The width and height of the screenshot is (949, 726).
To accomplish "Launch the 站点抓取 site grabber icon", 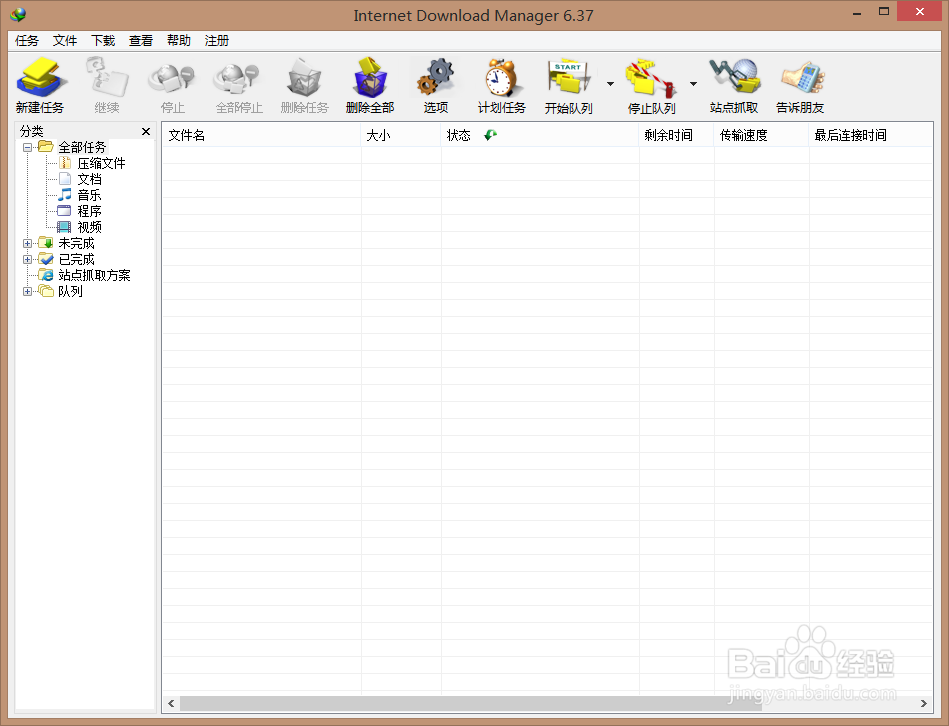I will [x=734, y=77].
